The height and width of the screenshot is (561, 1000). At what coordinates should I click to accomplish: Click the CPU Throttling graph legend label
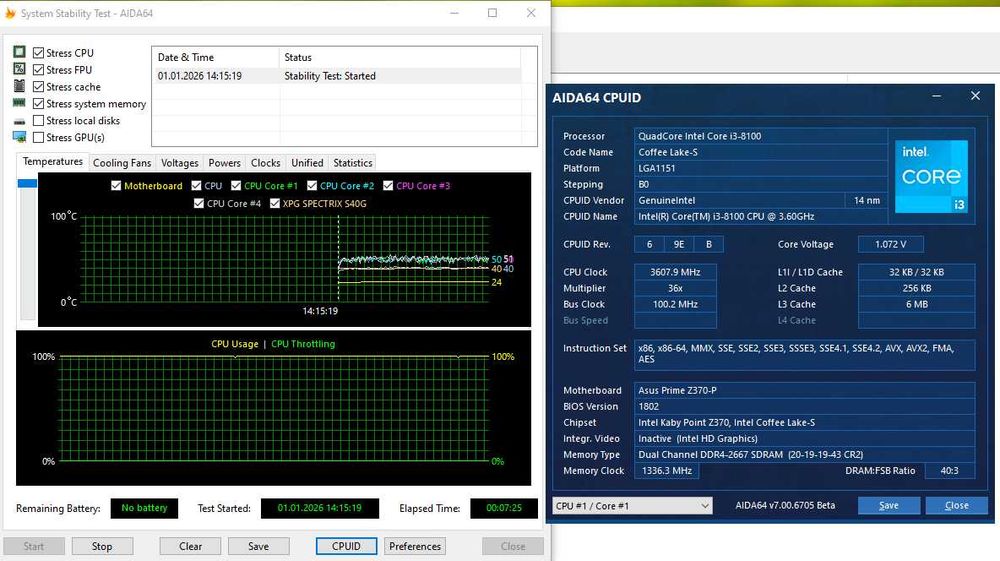tap(303, 344)
